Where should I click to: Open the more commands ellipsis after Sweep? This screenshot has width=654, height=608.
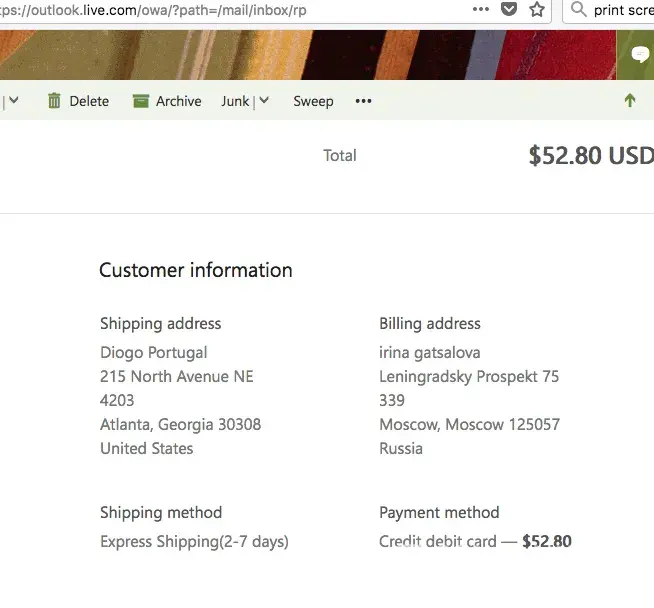(363, 101)
